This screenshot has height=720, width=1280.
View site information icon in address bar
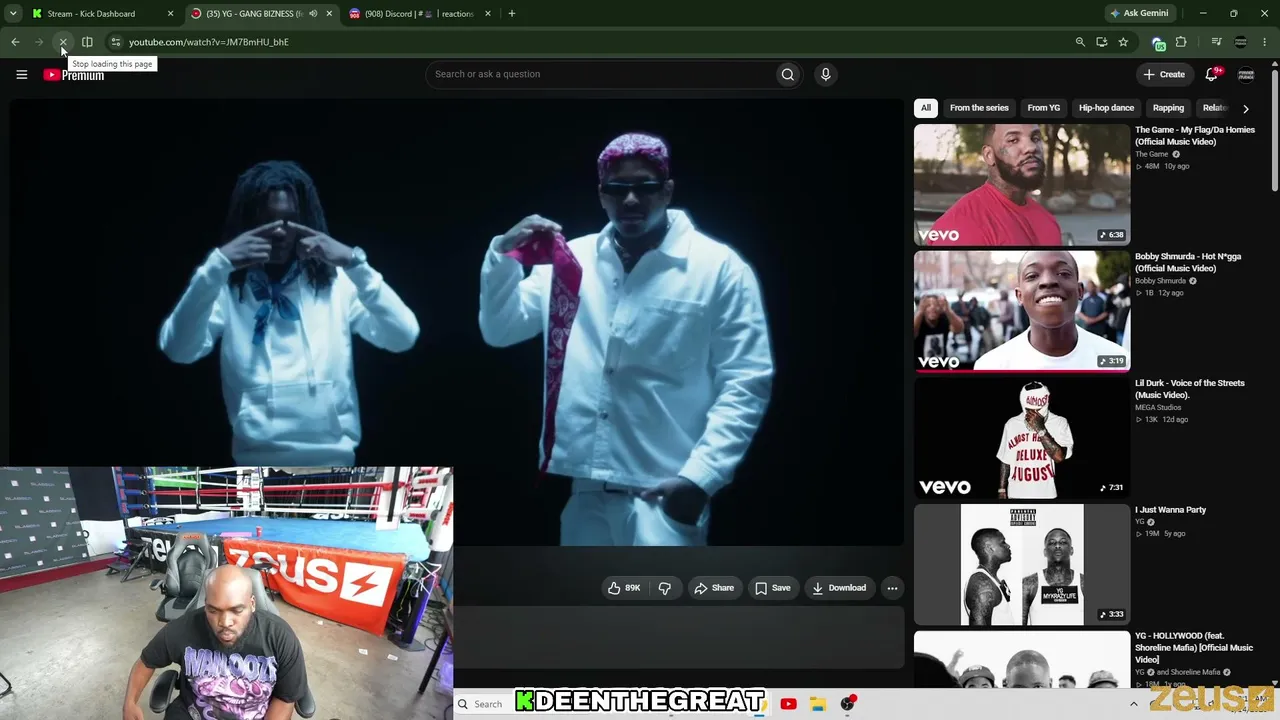115,42
